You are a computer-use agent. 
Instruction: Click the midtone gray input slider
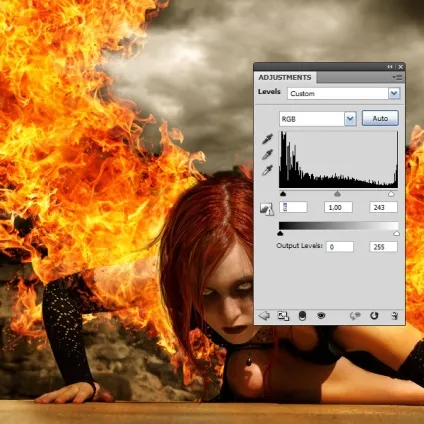(337, 194)
